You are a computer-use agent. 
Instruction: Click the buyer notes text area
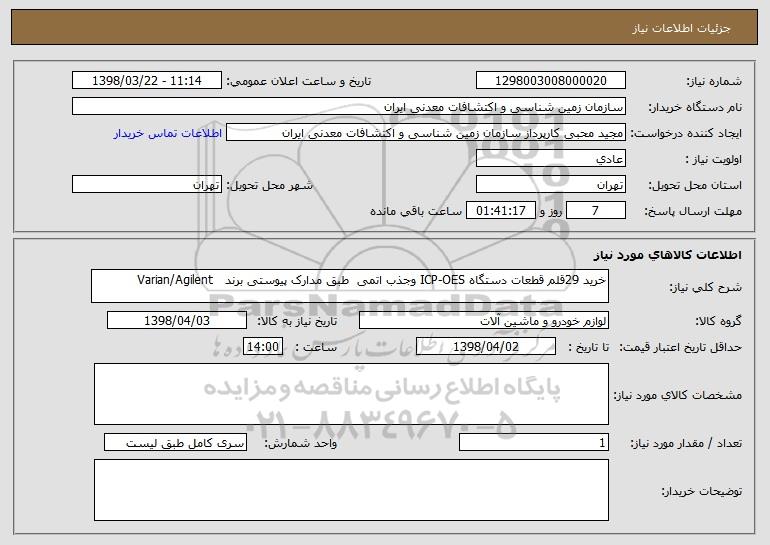click(x=351, y=490)
